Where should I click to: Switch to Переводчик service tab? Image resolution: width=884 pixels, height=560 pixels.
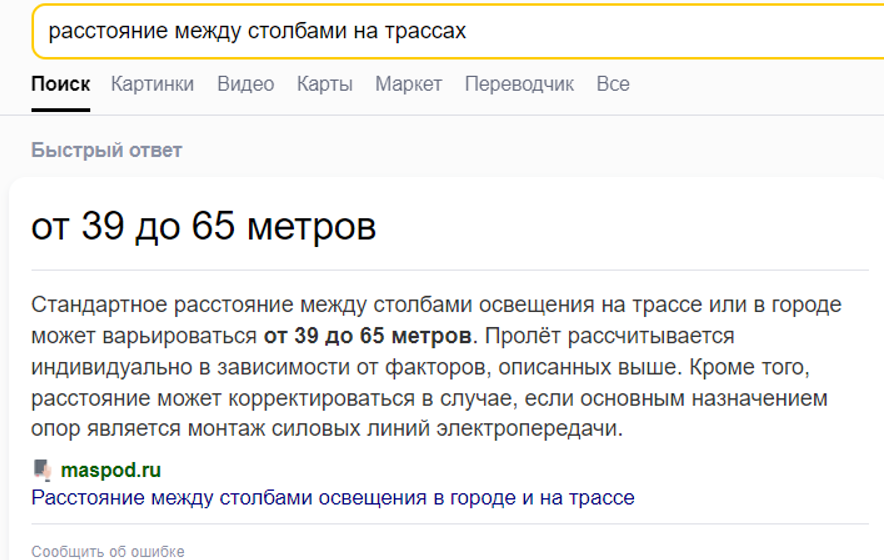[519, 84]
